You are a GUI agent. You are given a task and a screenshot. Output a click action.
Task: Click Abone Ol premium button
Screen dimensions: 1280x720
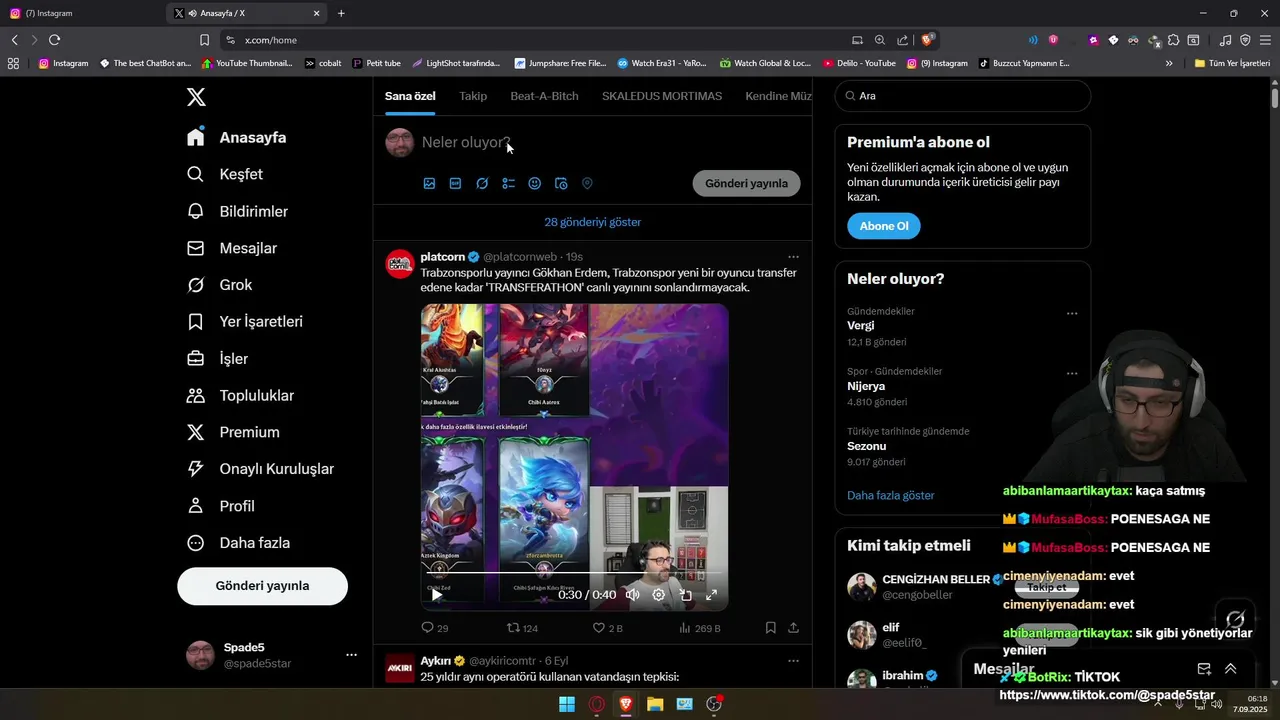[x=884, y=226]
